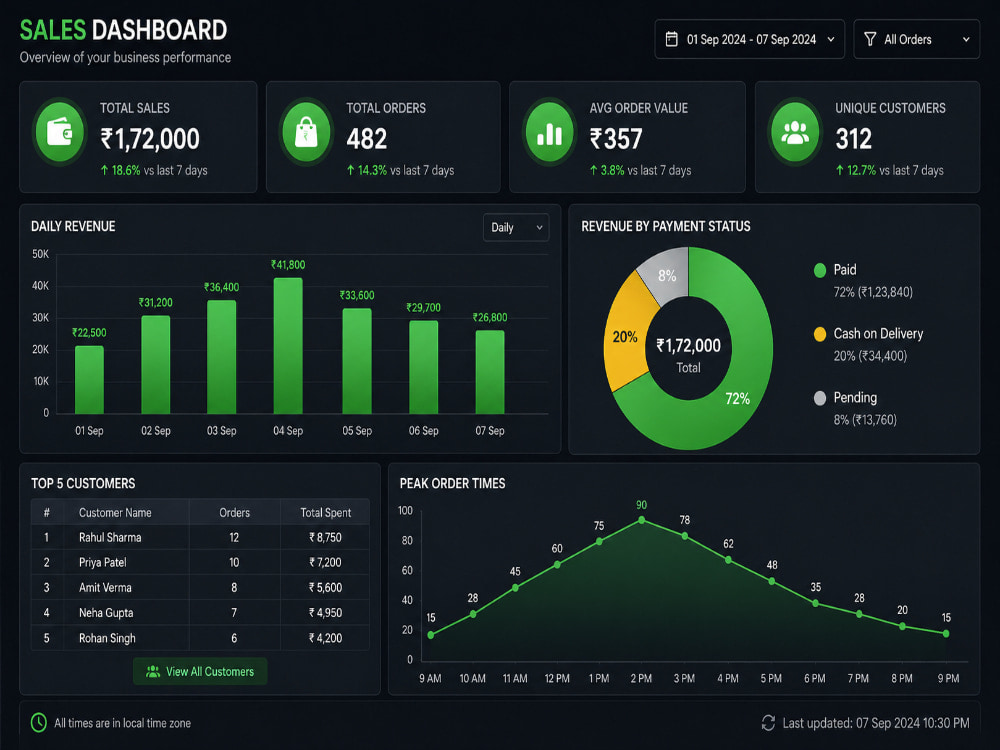Select the 02 Sep revenue bar
Viewport: 1000px width, 750px height.
tap(156, 365)
